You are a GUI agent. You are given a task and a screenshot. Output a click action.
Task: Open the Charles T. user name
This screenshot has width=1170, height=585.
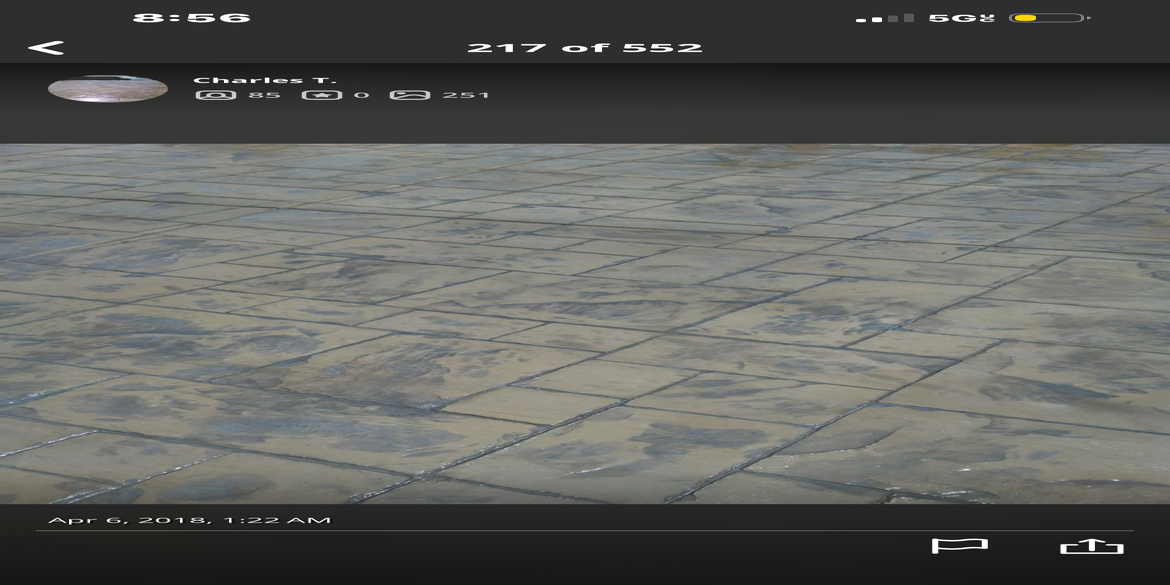265,80
